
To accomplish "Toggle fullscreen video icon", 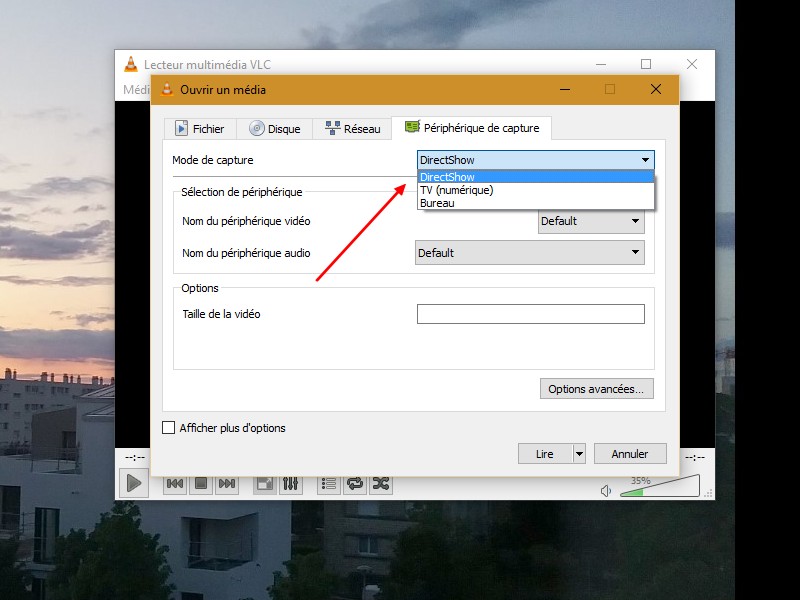I will click(264, 484).
